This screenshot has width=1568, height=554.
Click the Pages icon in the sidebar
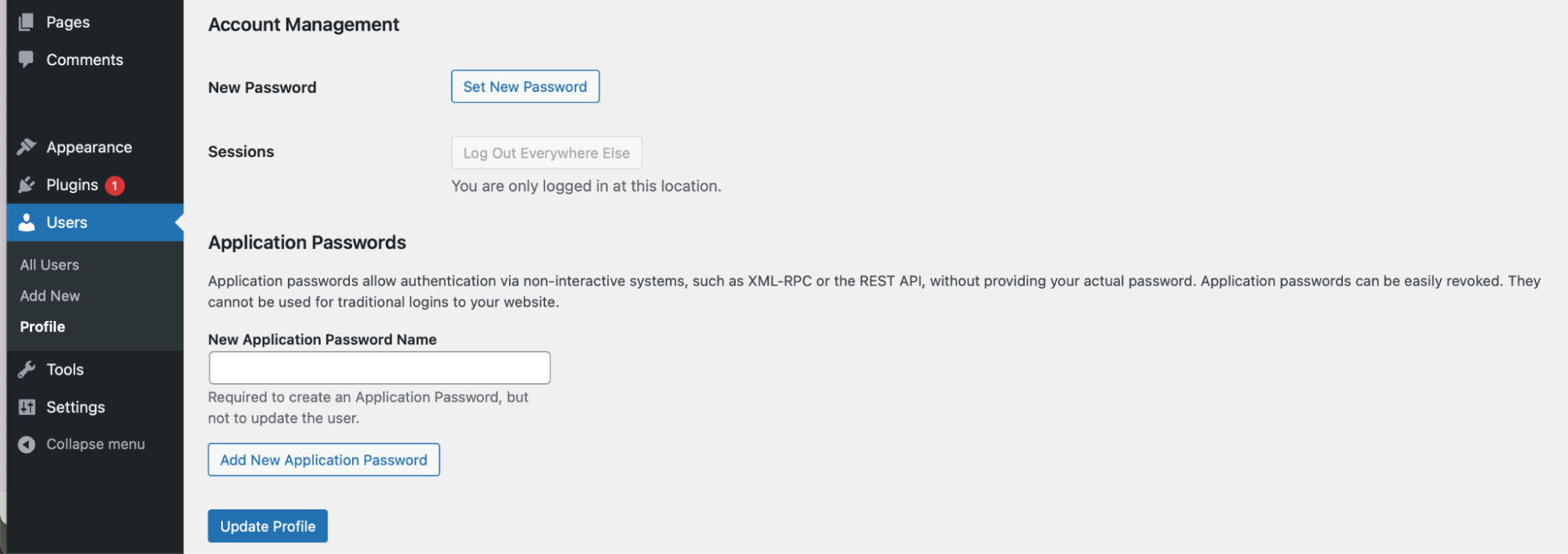(26, 21)
